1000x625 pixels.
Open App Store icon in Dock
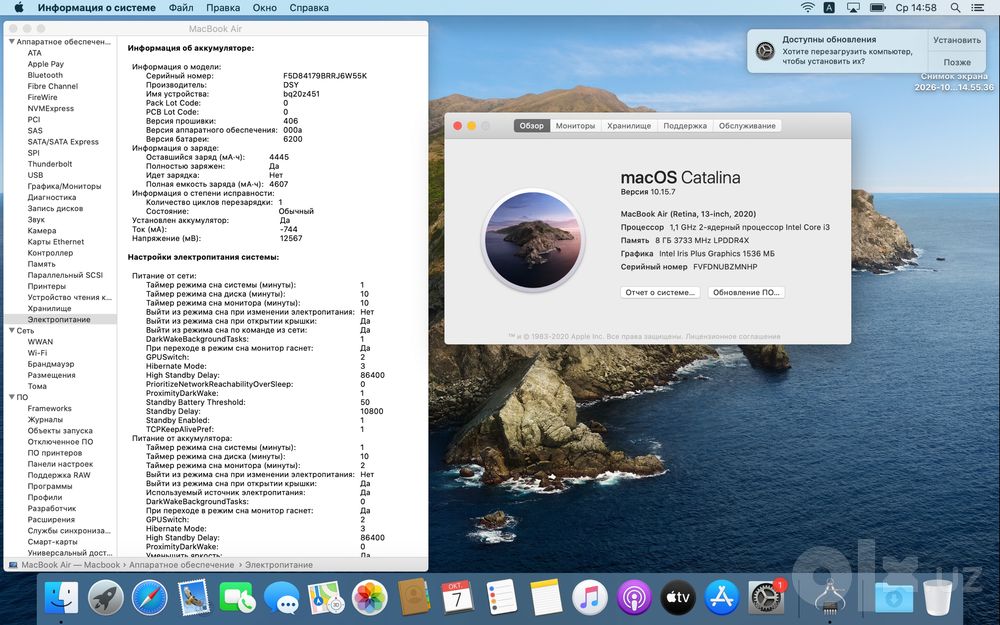pyautogui.click(x=722, y=598)
